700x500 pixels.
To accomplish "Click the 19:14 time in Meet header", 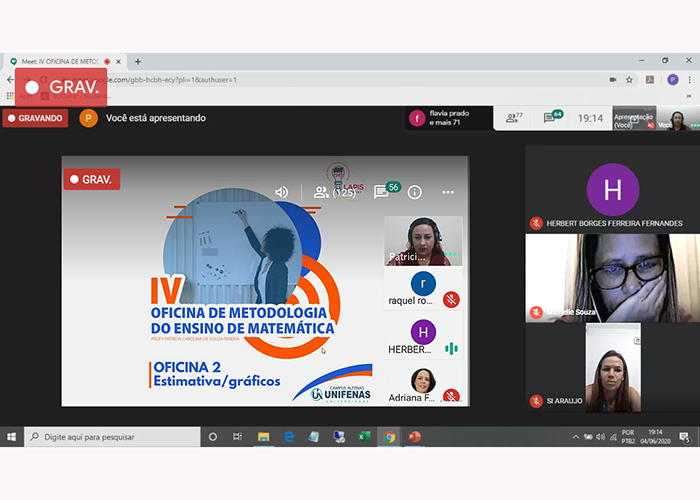I will 590,118.
